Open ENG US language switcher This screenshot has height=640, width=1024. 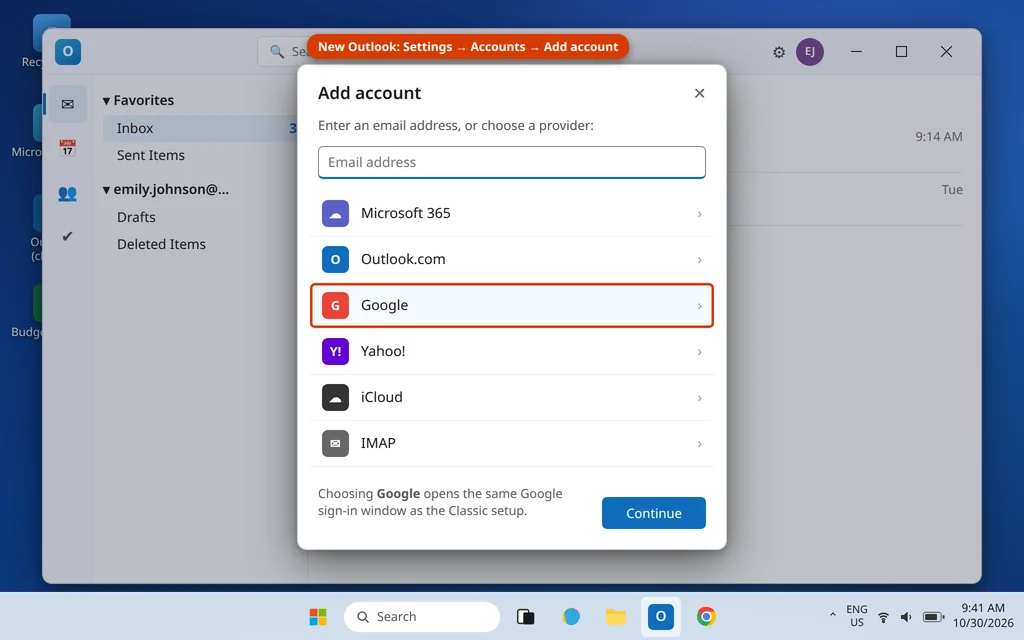tap(857, 616)
